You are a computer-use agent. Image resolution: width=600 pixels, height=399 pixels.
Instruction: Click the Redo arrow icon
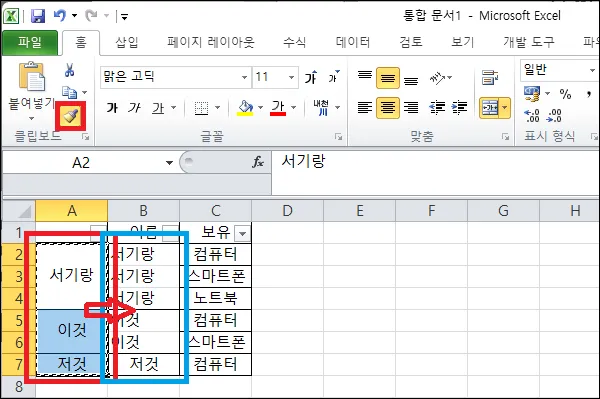(x=92, y=16)
